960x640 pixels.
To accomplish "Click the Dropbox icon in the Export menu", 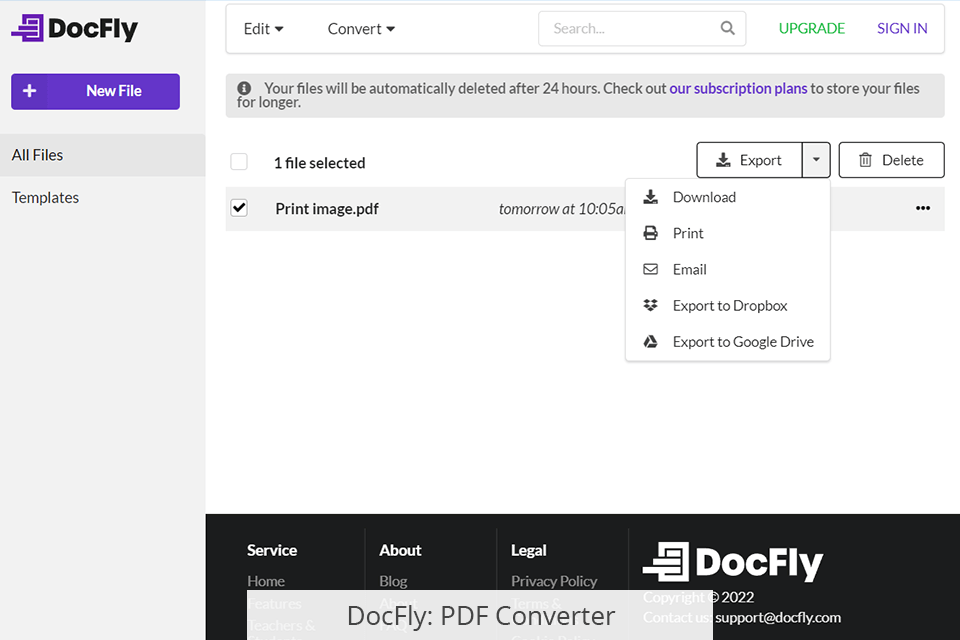I will pyautogui.click(x=650, y=305).
